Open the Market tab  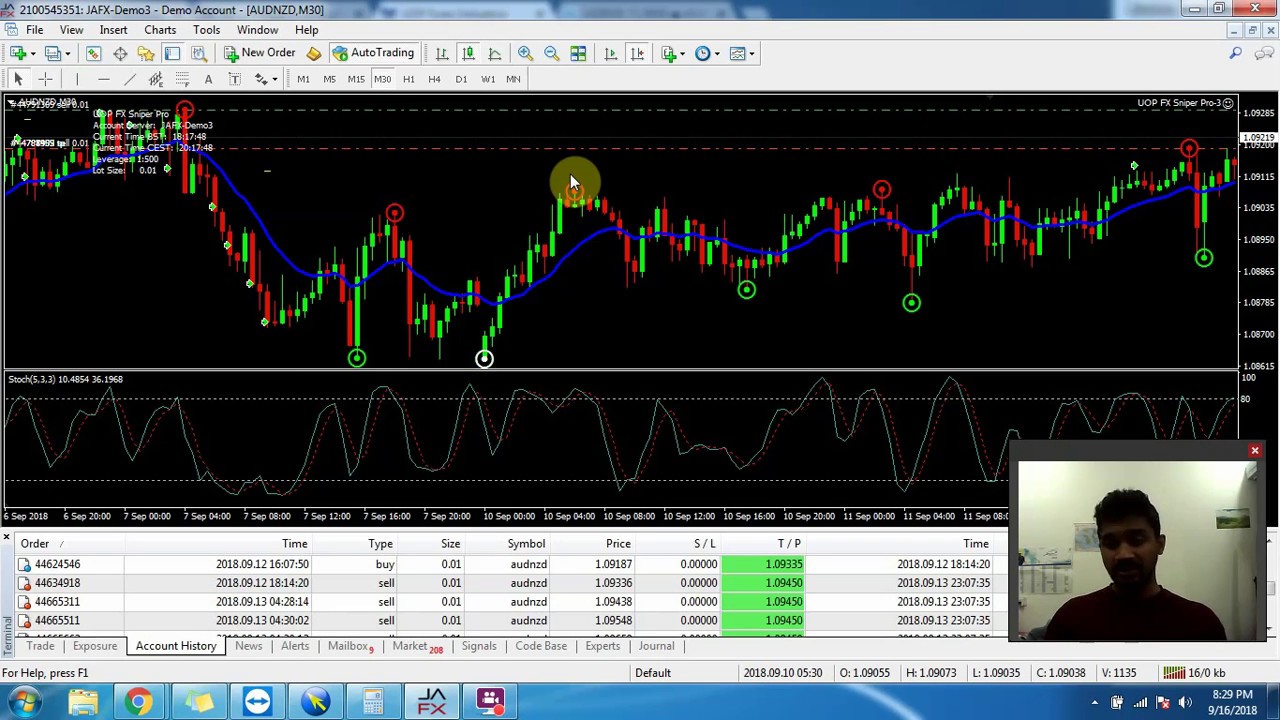(x=417, y=646)
